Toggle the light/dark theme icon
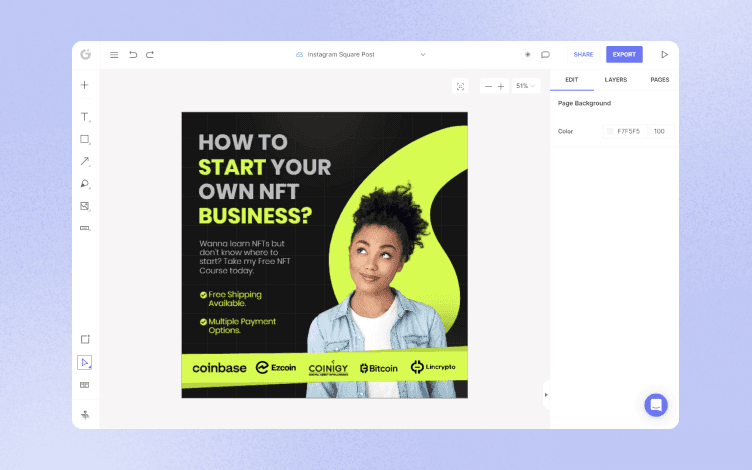 point(528,55)
